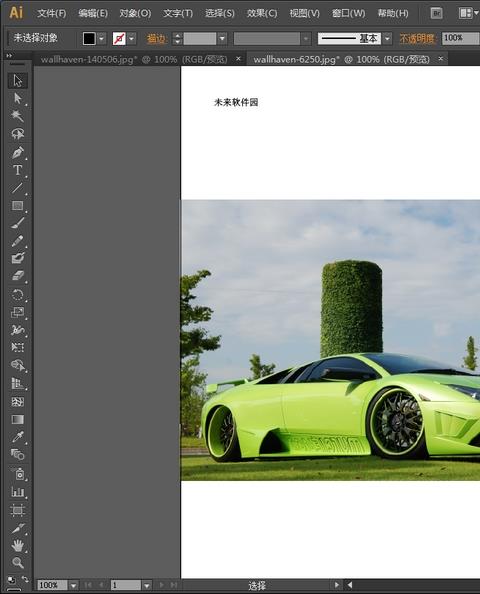Screen dimensions: 480x594
Task: Open the 视图(V) menu
Action: [x=304, y=14]
